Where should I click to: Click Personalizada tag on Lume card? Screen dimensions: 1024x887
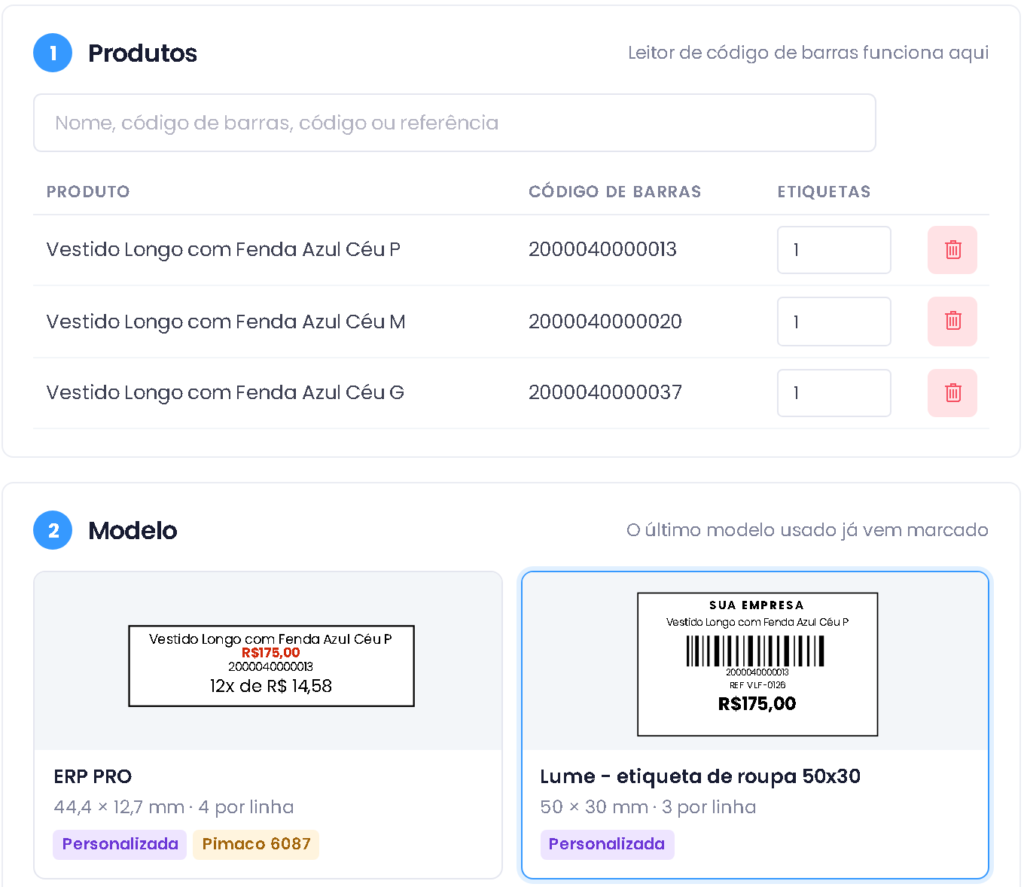[x=607, y=844]
